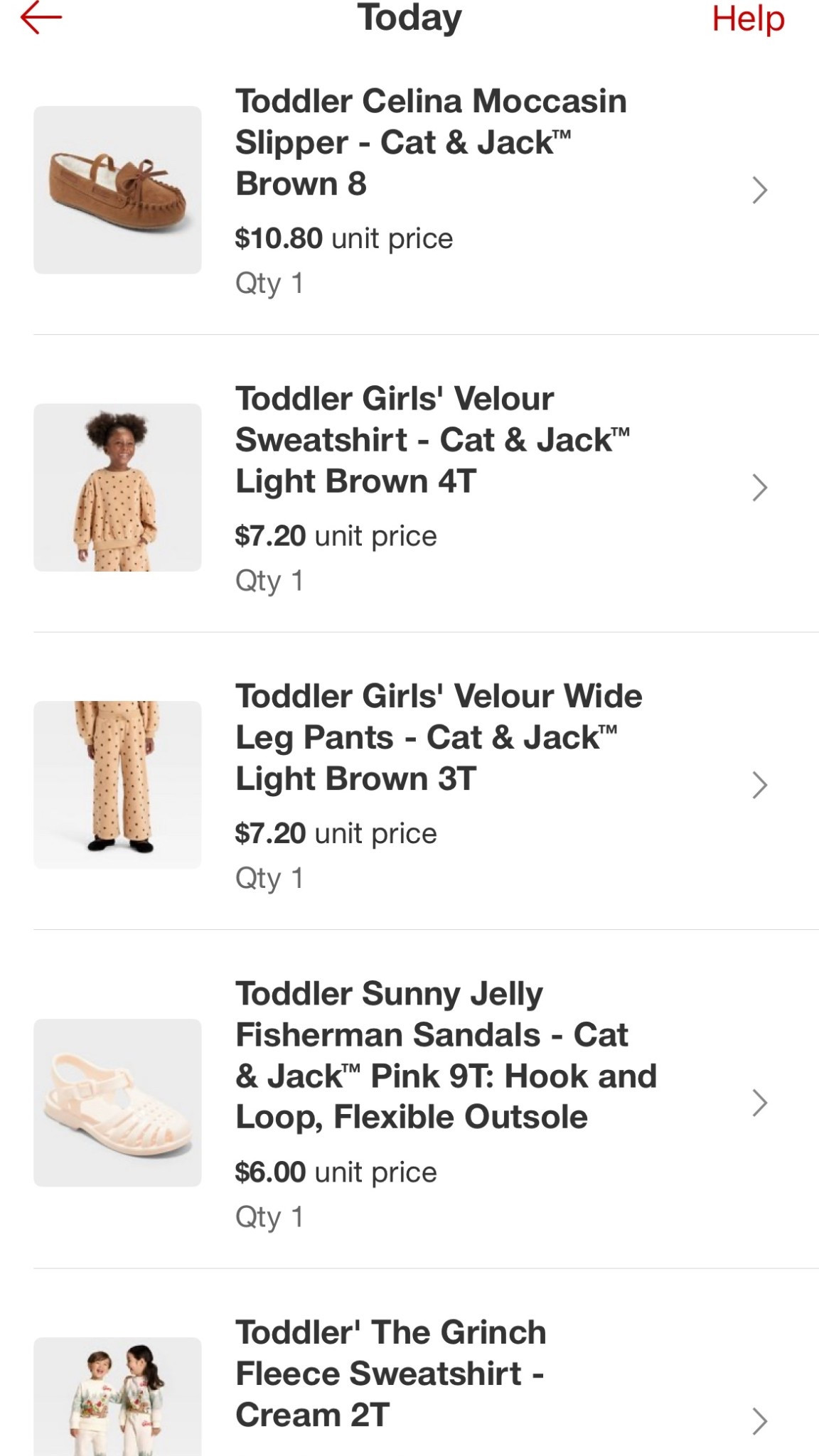Tap the $6.00 unit price text

click(336, 1172)
